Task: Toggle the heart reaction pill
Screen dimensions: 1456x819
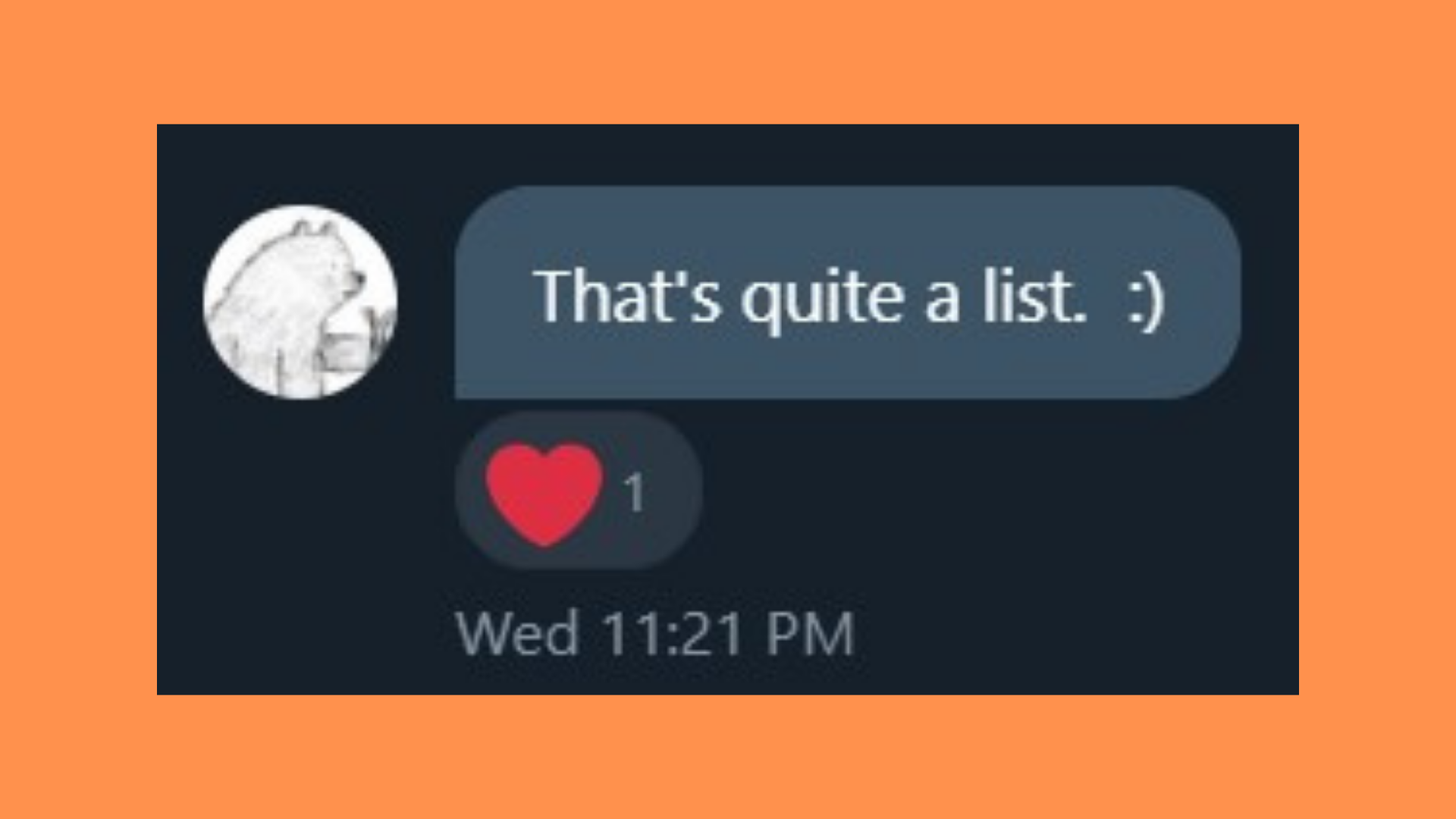Action: [578, 491]
